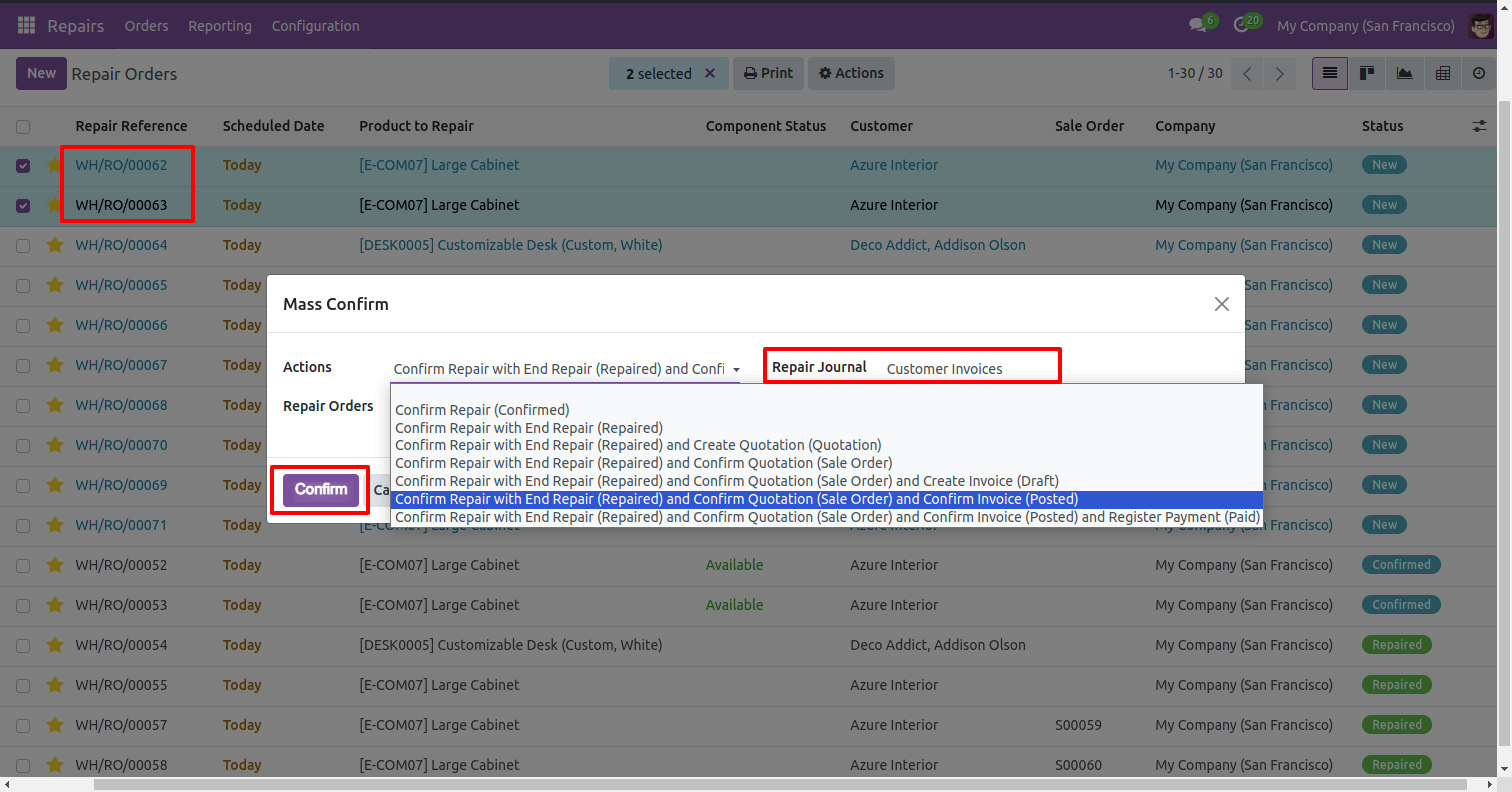The image size is (1512, 792).
Task: Click the Confirmed status badge of WH/RO/00052
Action: [1401, 565]
